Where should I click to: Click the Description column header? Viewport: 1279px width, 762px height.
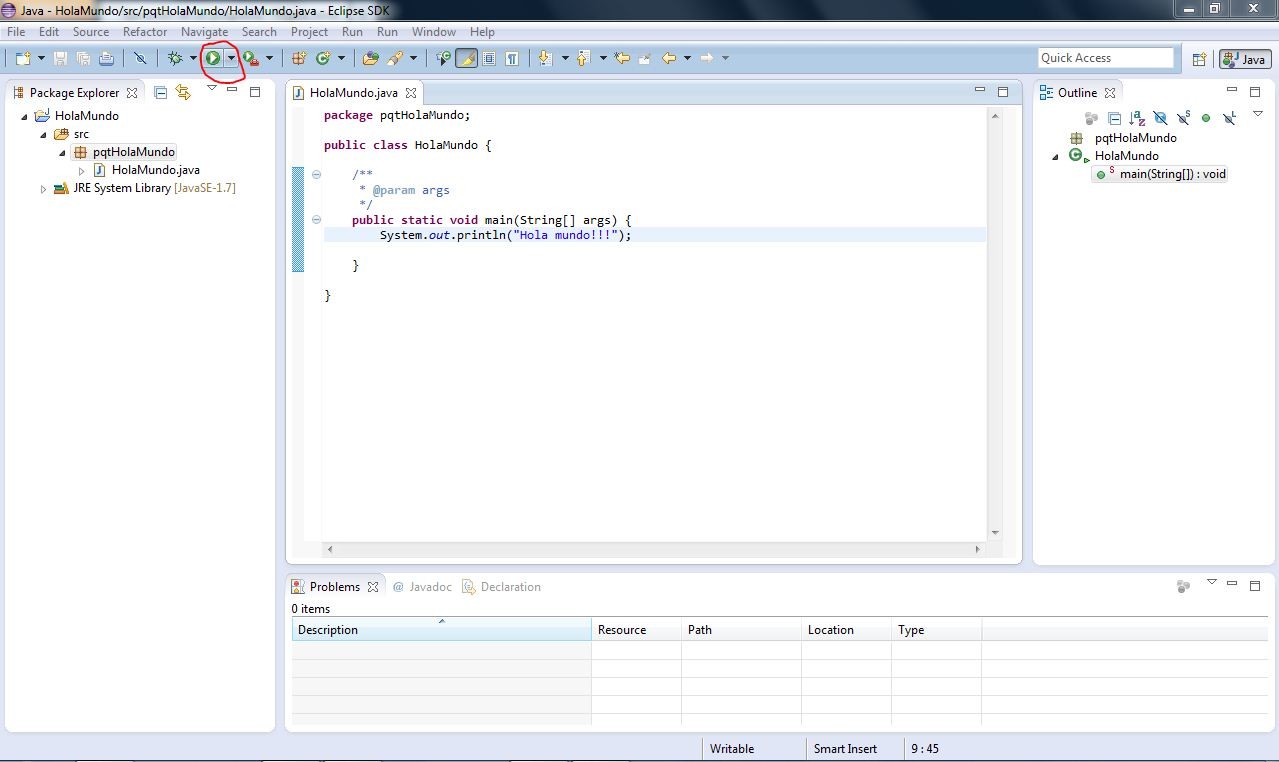(x=440, y=630)
